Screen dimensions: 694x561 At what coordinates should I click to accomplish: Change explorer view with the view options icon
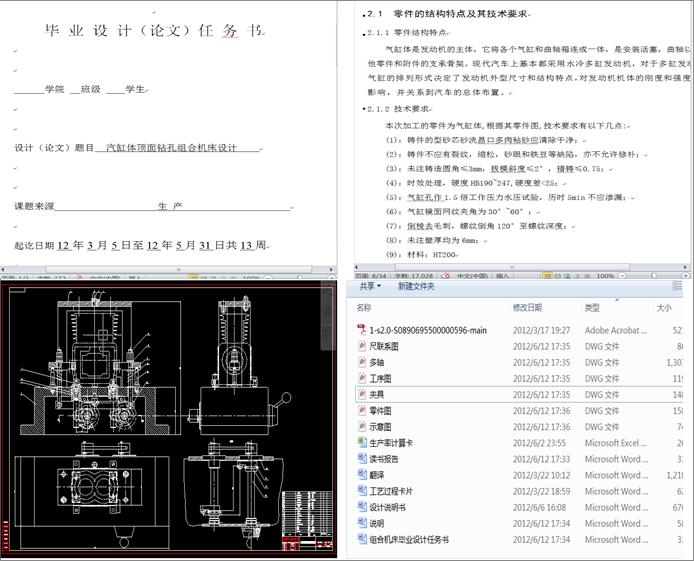tap(677, 286)
